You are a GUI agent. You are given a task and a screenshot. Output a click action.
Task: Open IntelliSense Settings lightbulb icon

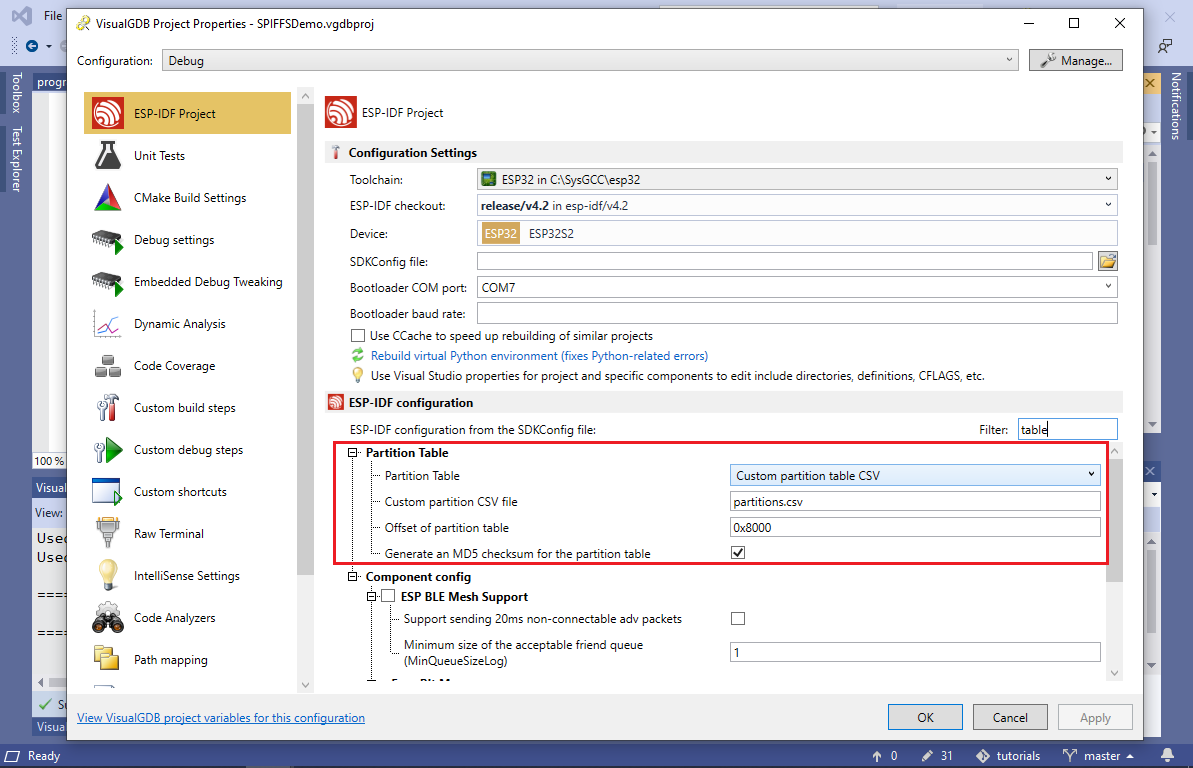point(108,576)
